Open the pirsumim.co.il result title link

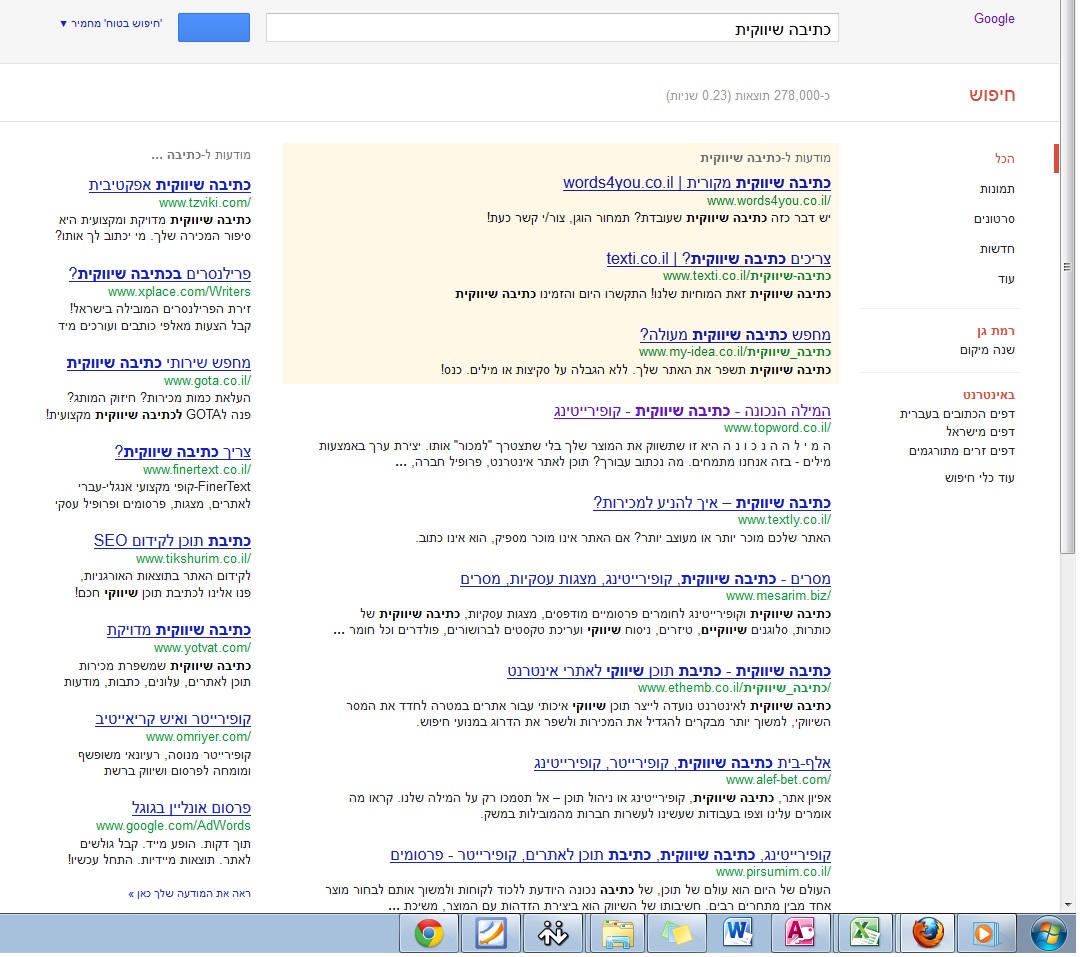click(x=610, y=855)
